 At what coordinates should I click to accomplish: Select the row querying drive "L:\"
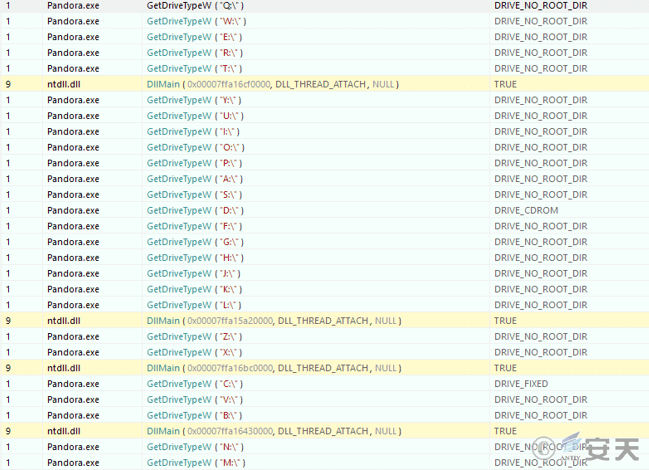pos(195,305)
